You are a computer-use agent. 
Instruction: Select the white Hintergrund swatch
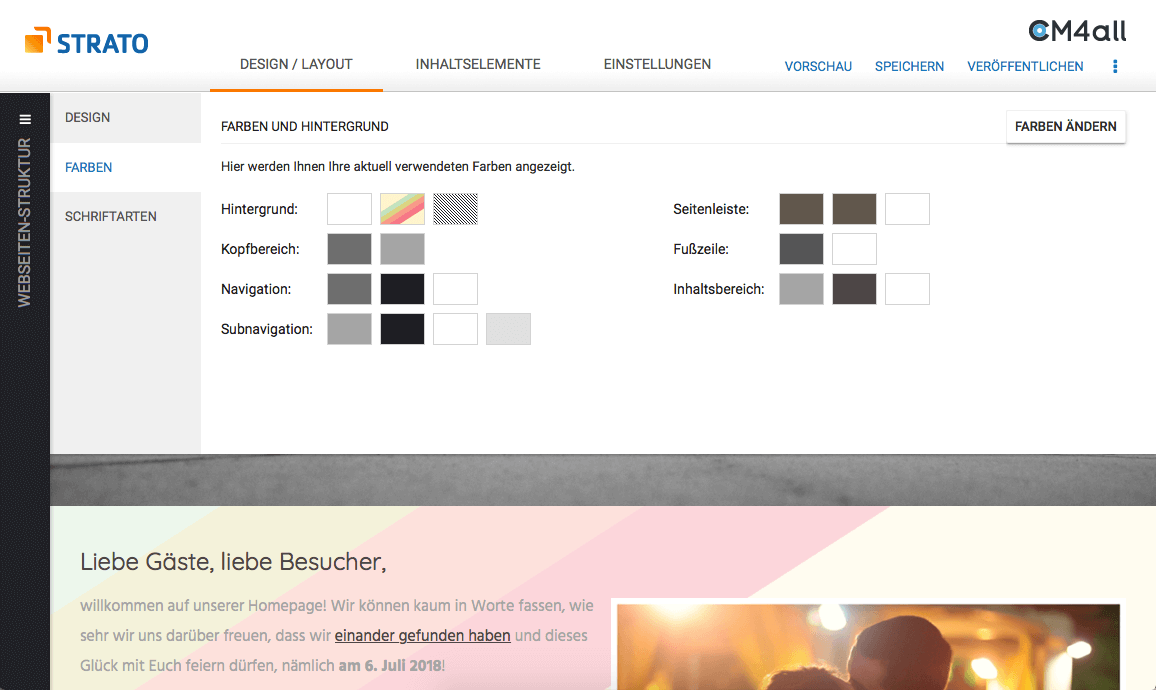(x=349, y=209)
